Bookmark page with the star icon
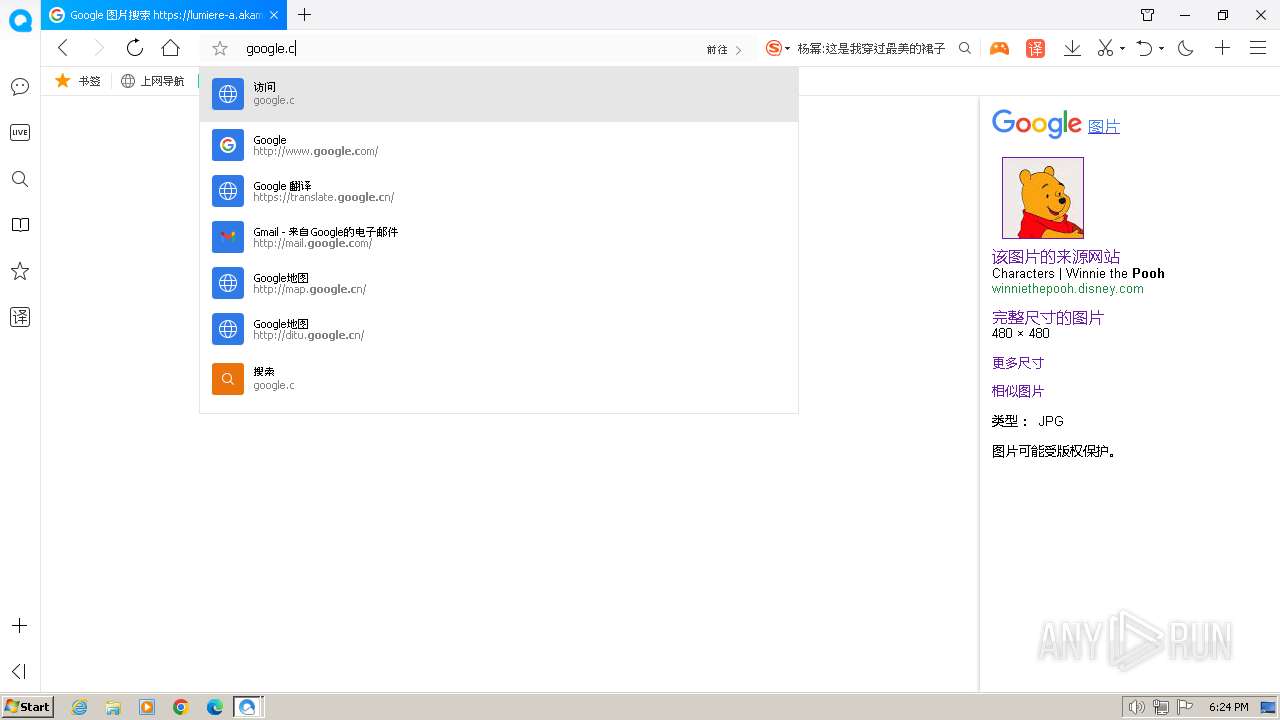Viewport: 1280px width, 720px height. pos(221,48)
